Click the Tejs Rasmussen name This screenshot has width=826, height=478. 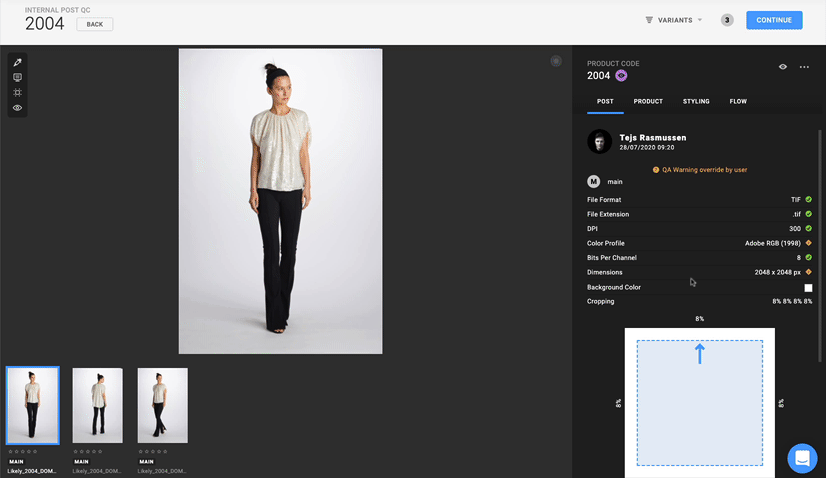click(653, 138)
